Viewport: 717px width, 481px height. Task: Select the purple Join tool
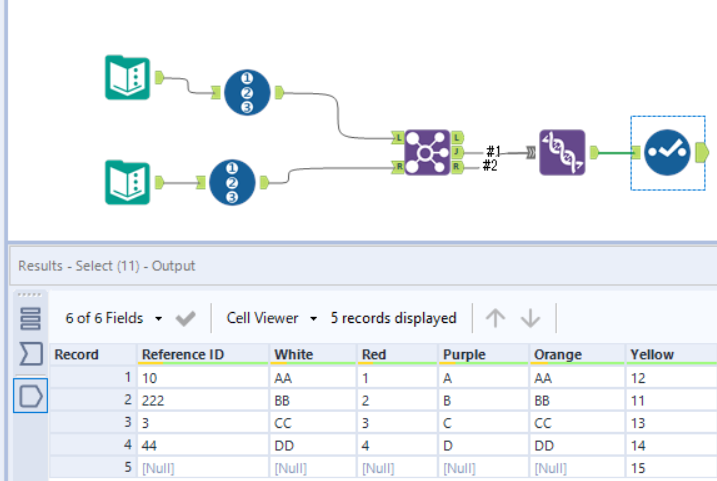[427, 152]
